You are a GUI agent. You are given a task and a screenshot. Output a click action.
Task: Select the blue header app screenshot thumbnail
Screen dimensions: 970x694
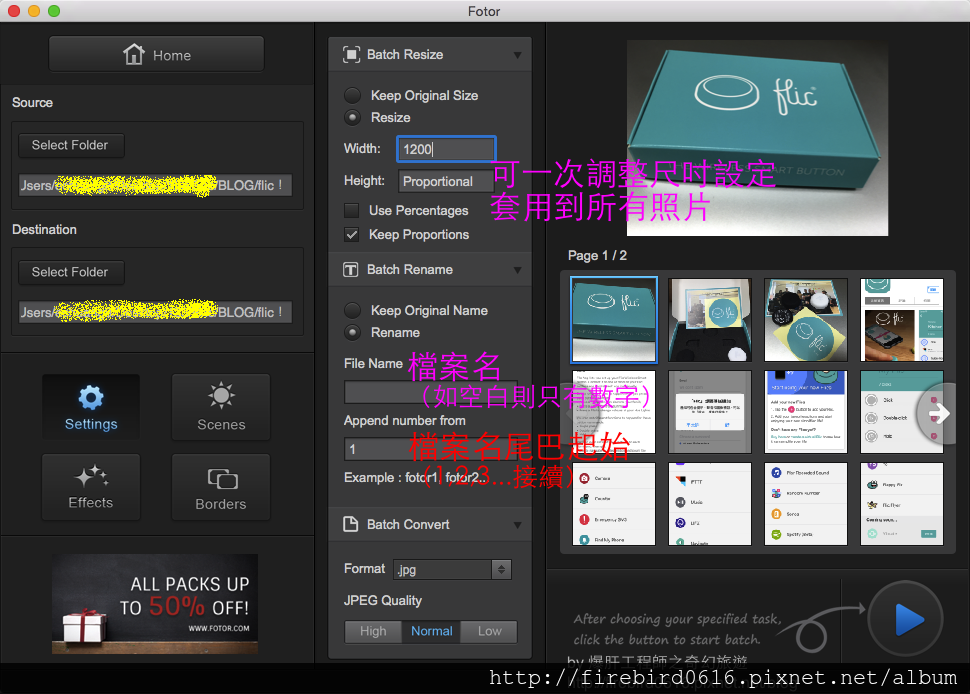point(805,412)
